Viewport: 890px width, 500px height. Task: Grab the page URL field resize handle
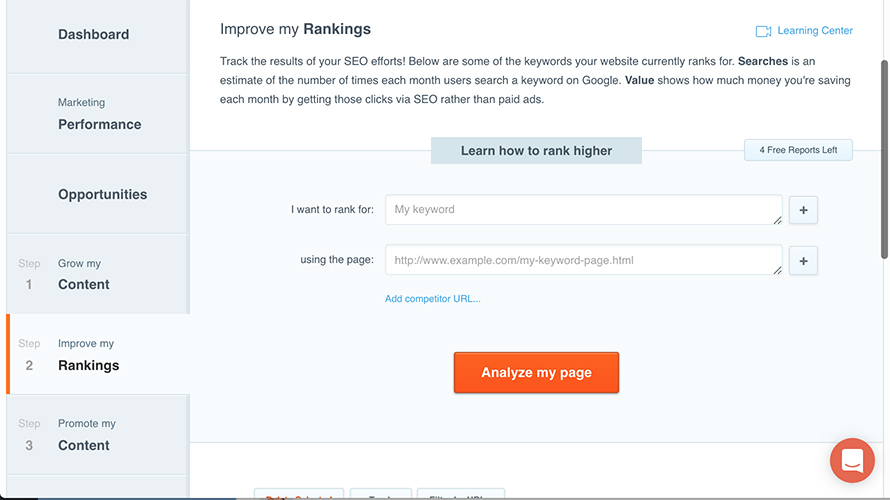click(777, 269)
